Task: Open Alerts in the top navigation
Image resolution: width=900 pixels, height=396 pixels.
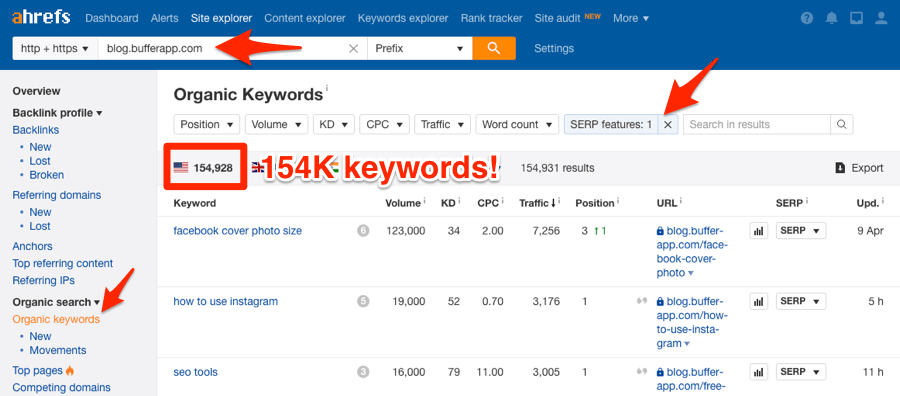Action: click(164, 18)
